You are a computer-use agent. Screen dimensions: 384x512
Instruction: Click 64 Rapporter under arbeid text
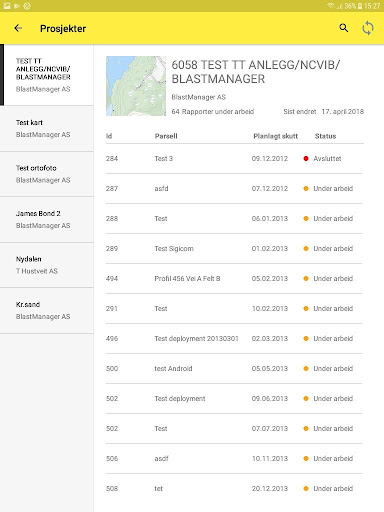(213, 112)
